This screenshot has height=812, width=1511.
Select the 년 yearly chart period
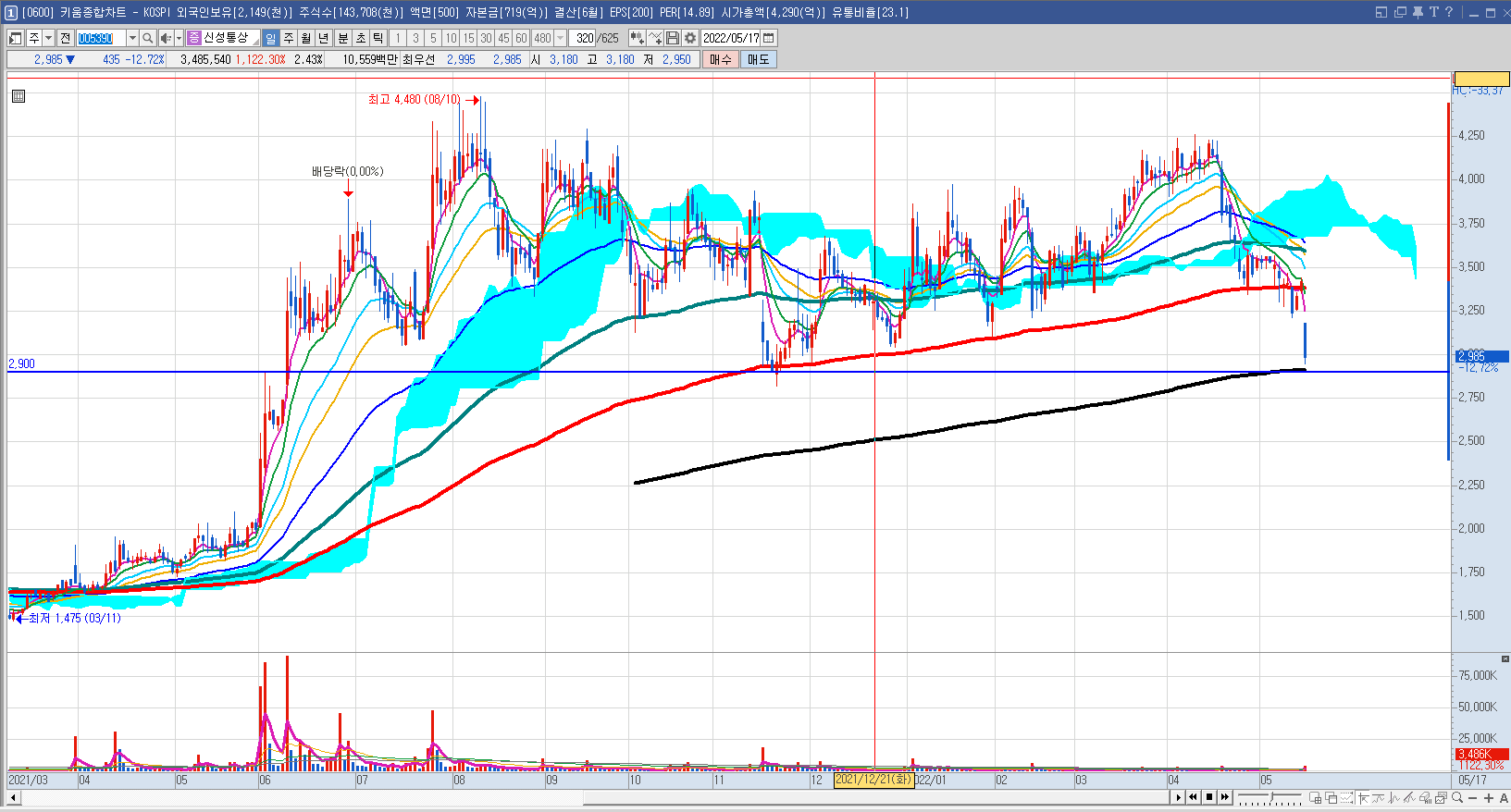click(324, 38)
